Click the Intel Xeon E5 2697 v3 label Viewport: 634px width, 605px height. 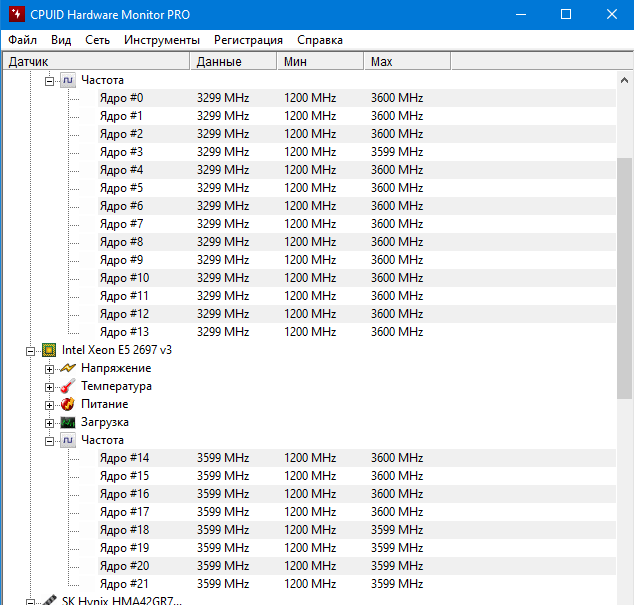[117, 350]
